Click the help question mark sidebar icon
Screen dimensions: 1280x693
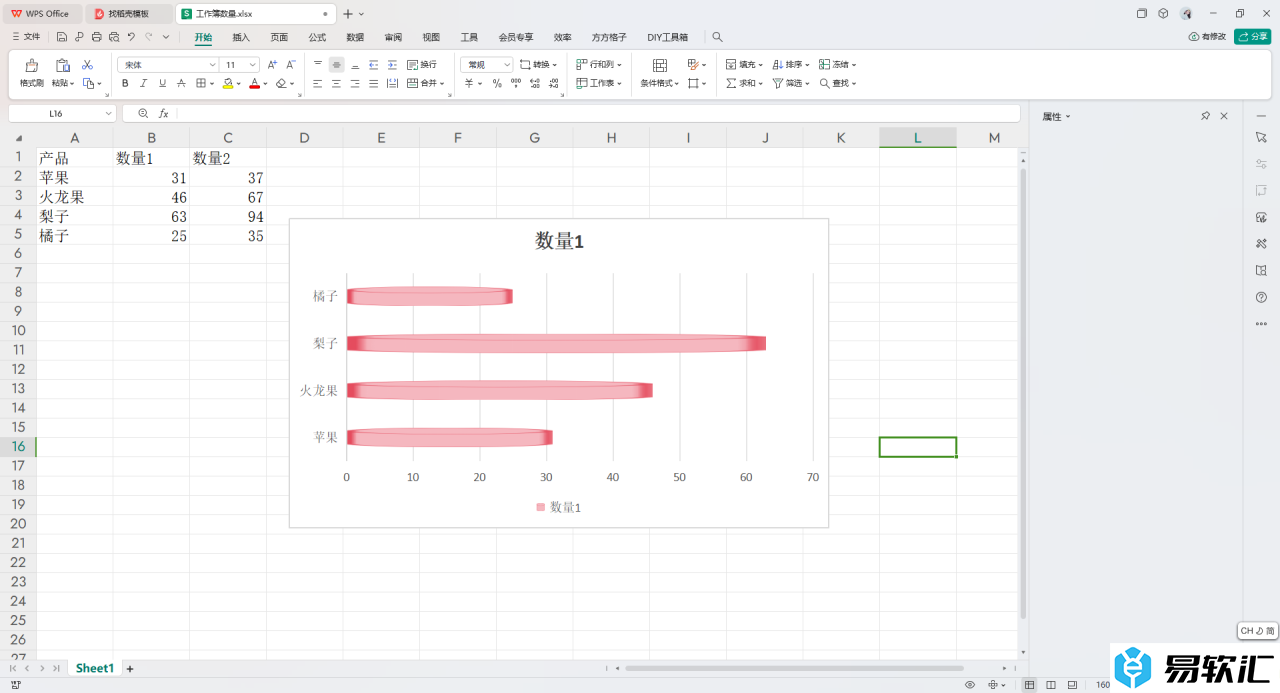click(x=1261, y=297)
